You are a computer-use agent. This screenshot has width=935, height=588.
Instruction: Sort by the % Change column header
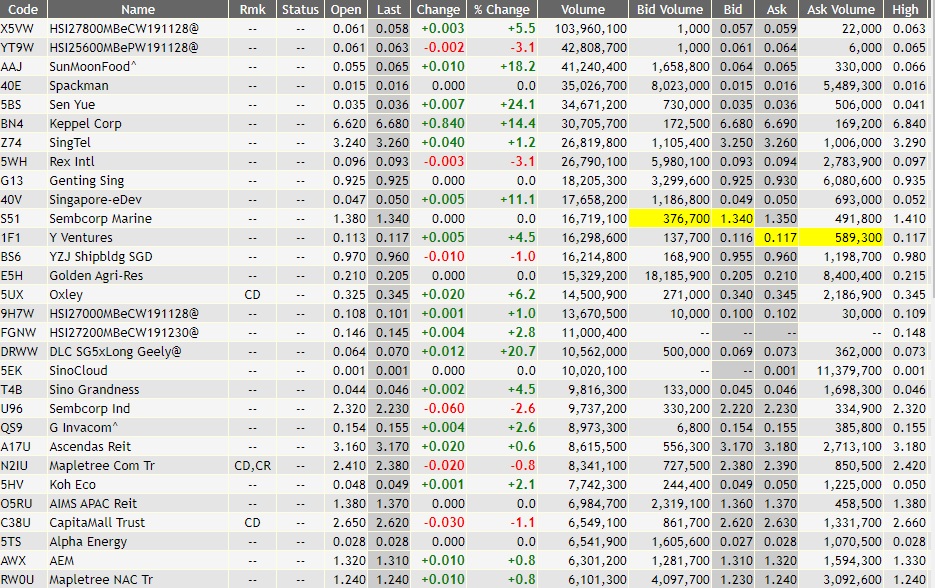pos(502,9)
